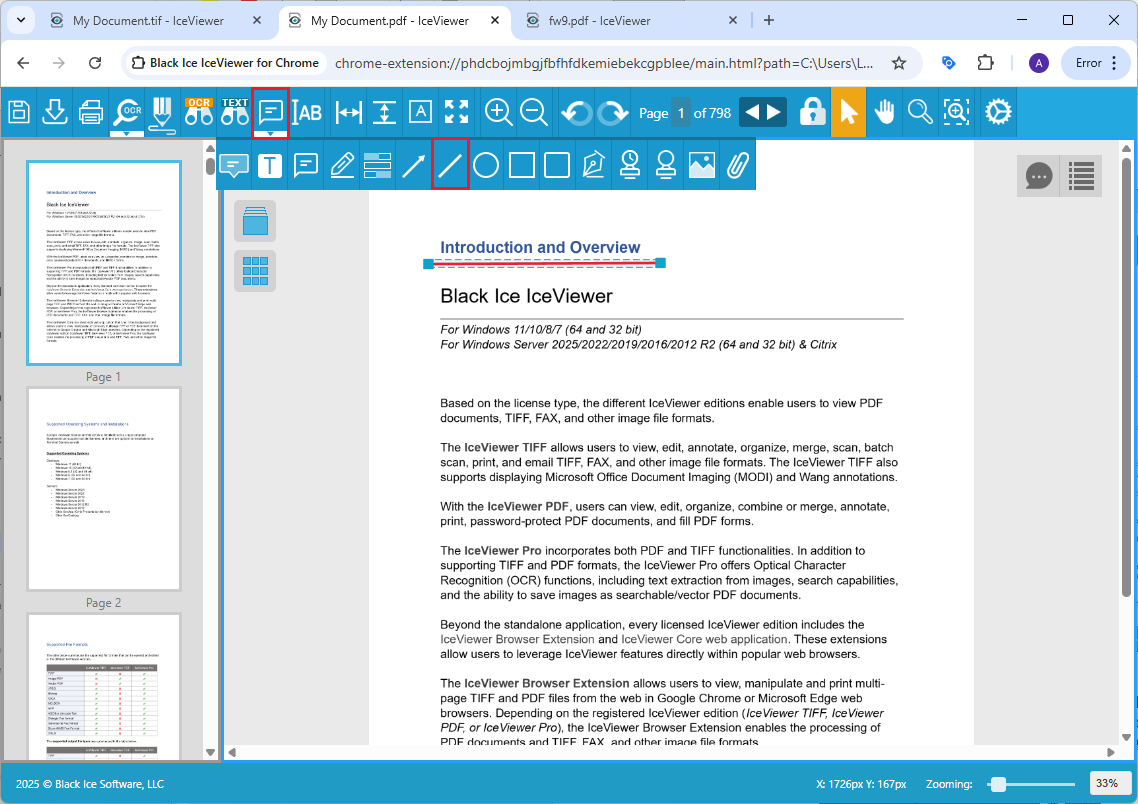The width and height of the screenshot is (1138, 804).
Task: Rotate page counterclockwise
Action: [x=576, y=112]
